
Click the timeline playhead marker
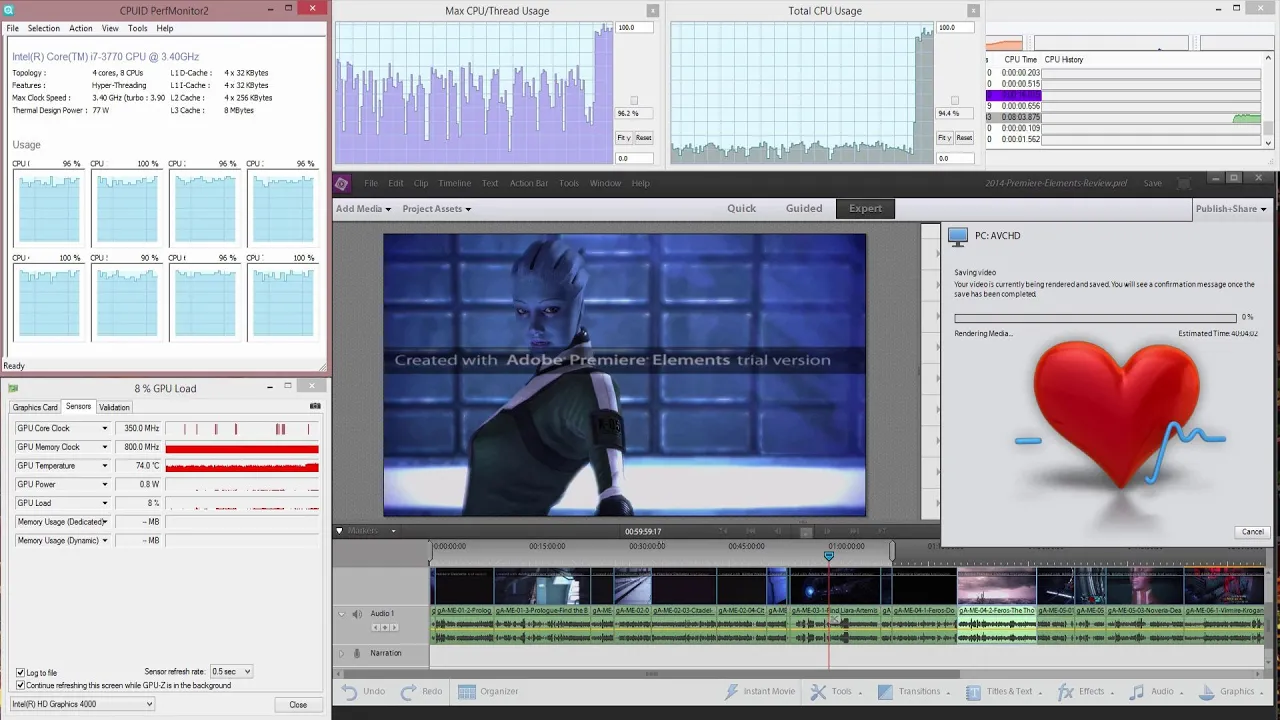tap(829, 555)
